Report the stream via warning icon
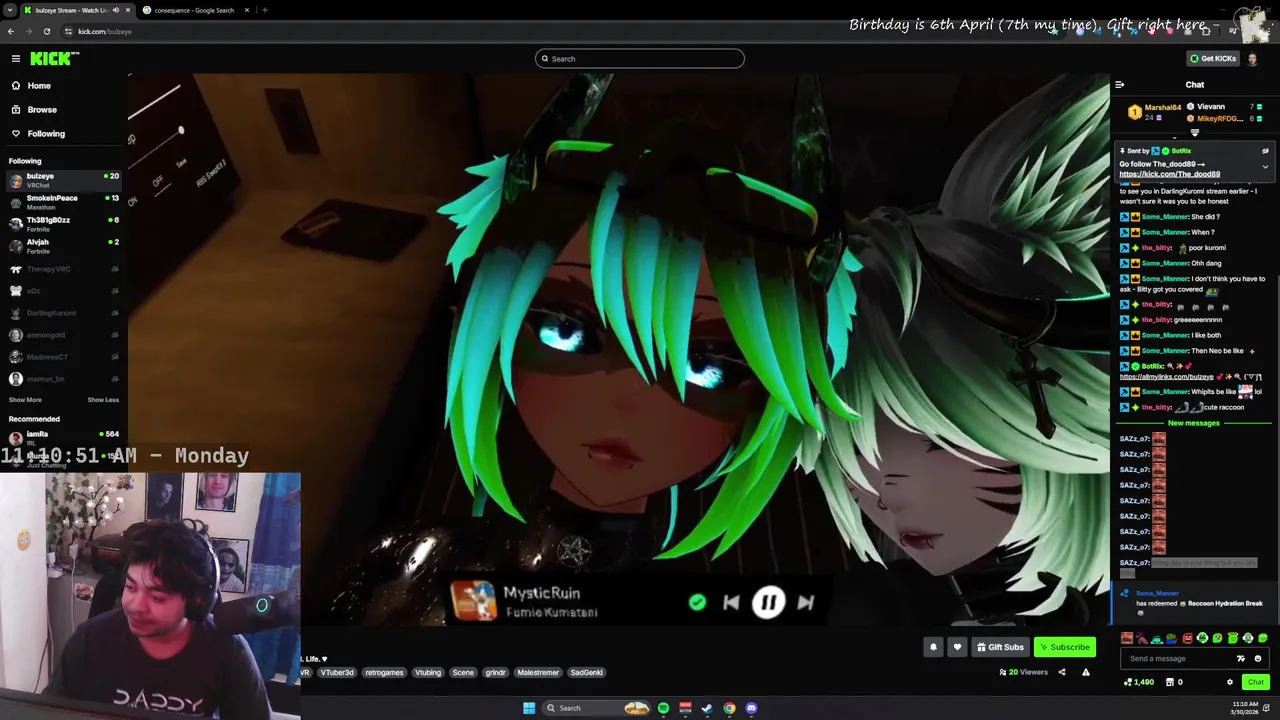Screen dimensions: 1280x720 (1086, 672)
